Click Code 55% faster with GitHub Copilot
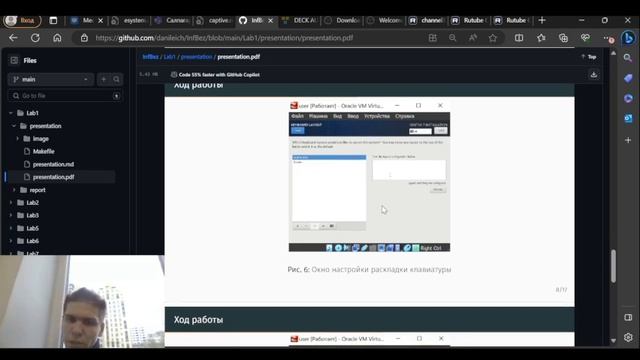This screenshot has width=640, height=360. (x=219, y=75)
